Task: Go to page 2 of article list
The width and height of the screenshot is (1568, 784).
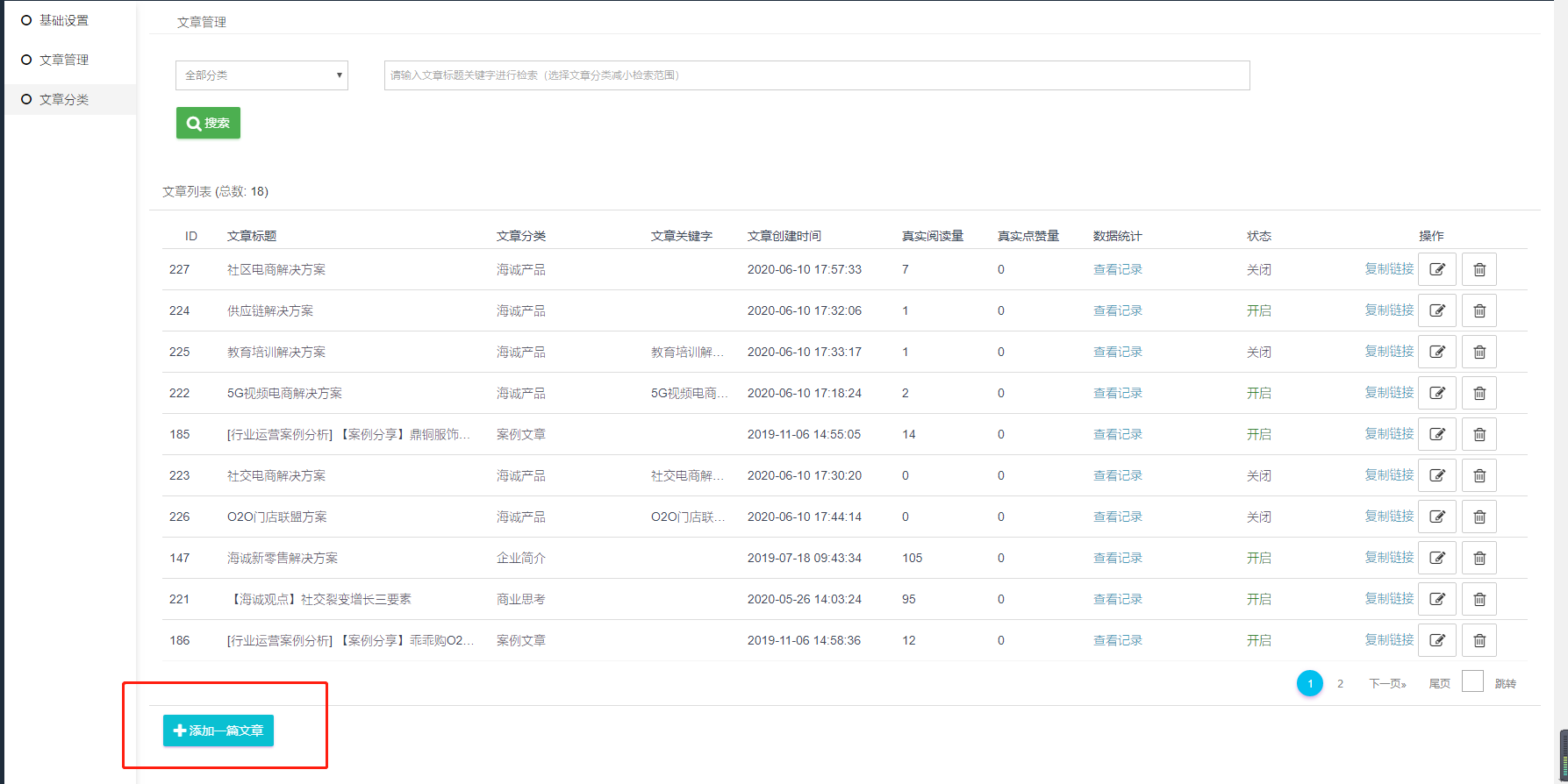Action: 1340,683
